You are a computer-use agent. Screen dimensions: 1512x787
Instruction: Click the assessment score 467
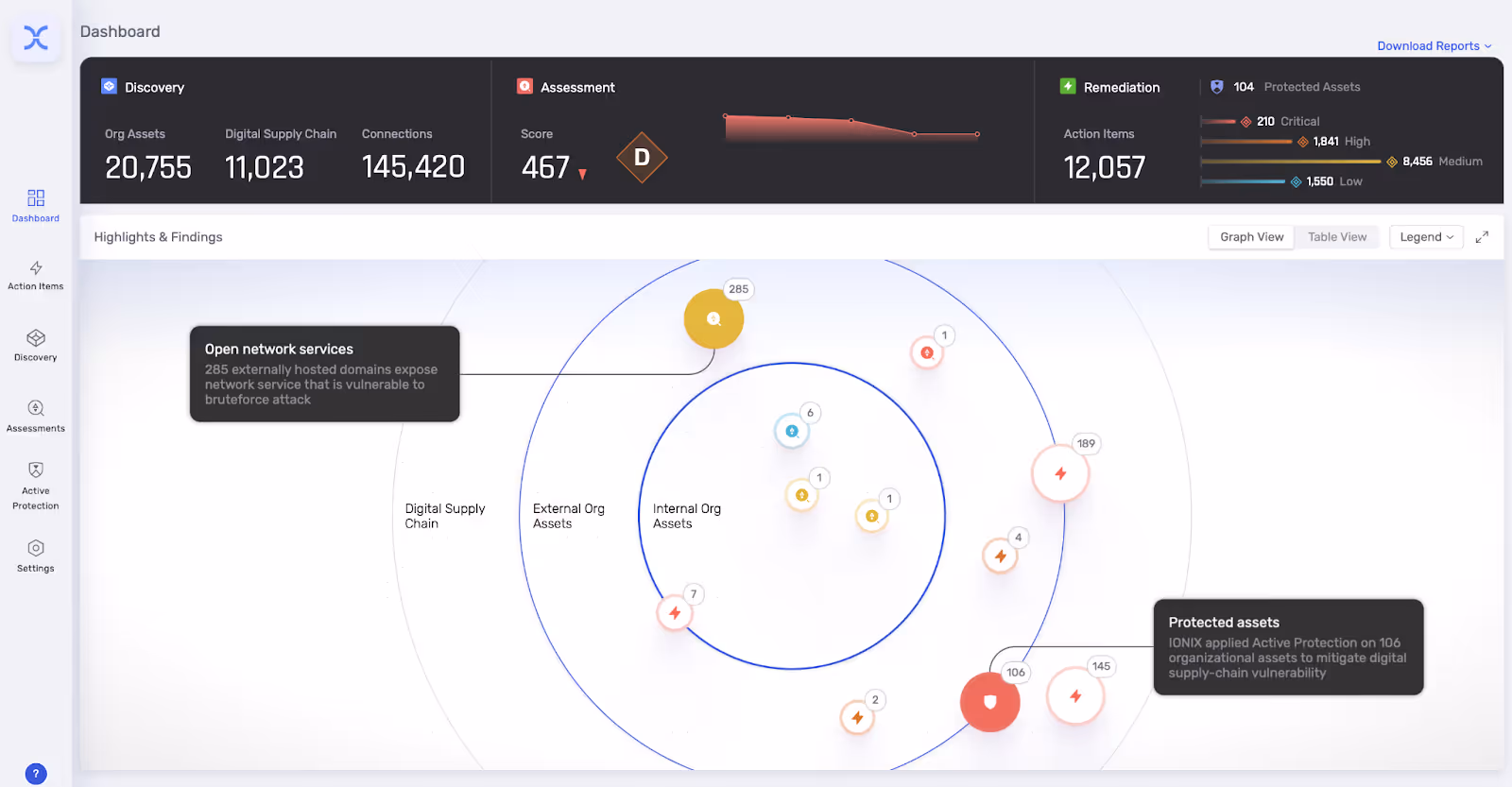[545, 167]
